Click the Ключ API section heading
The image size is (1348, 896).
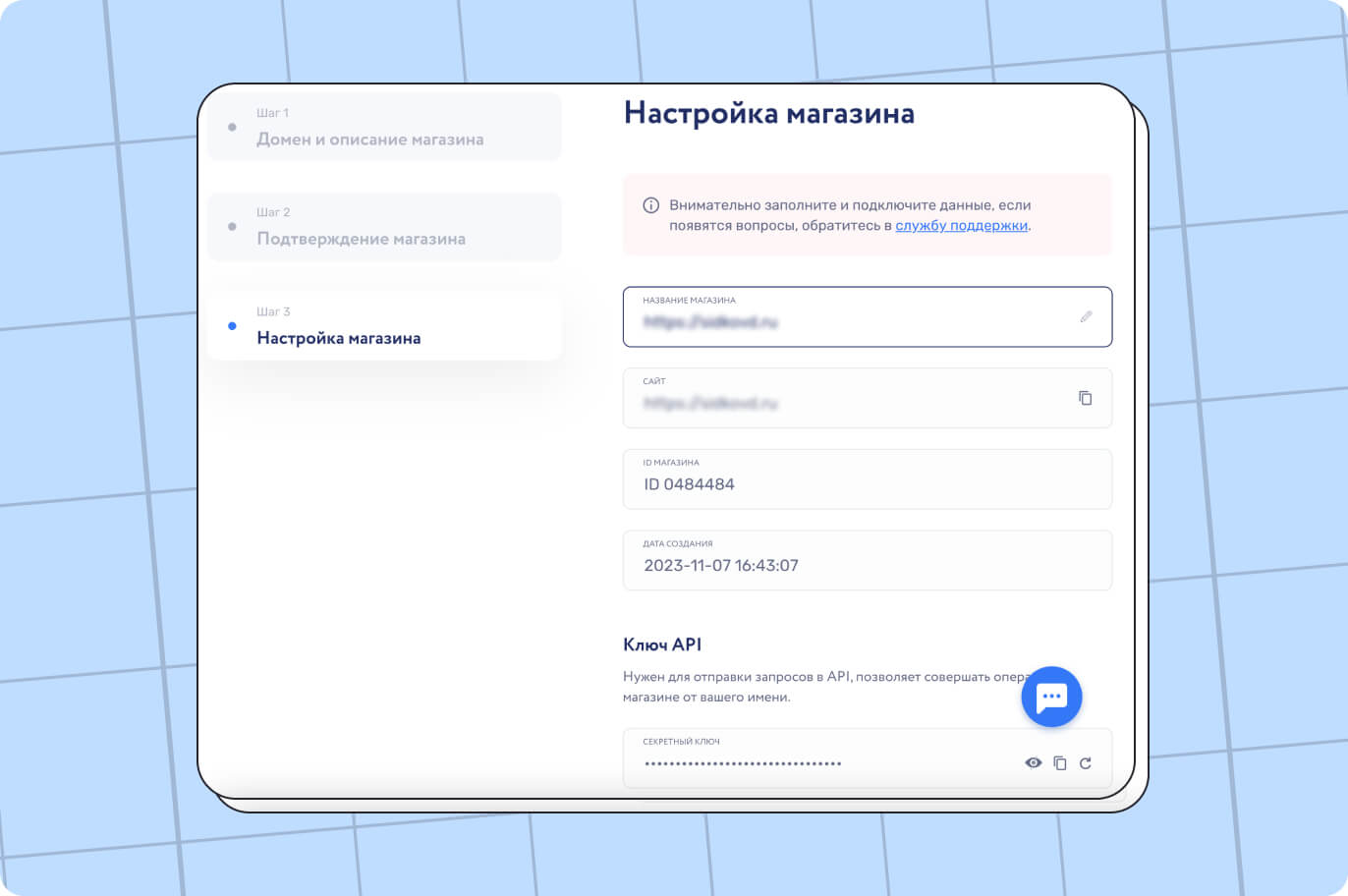pyautogui.click(x=662, y=644)
